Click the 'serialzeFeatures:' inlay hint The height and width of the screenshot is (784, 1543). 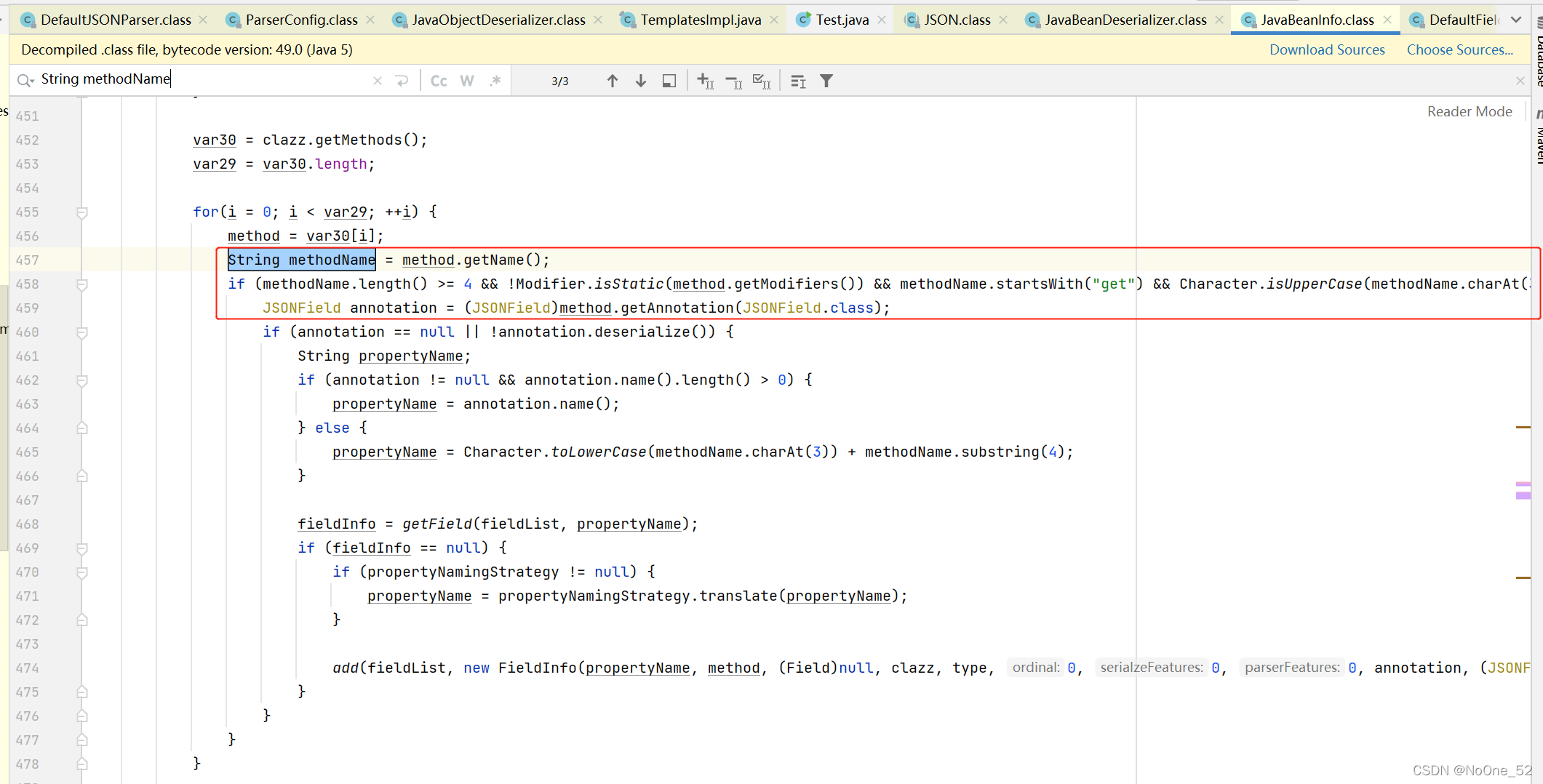1151,668
